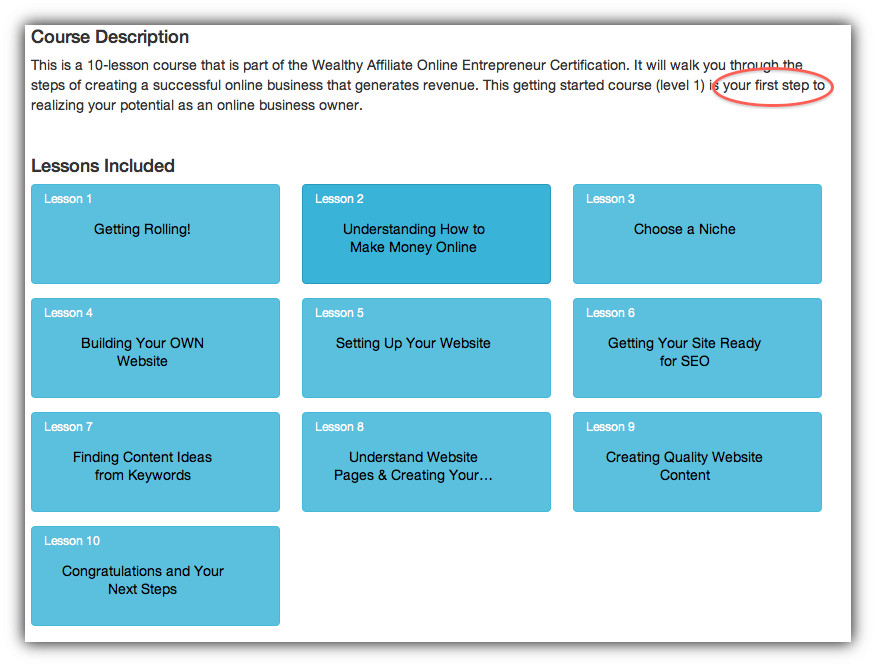Click the Lessons Included heading
Viewport: 876px width, 667px height.
[x=103, y=166]
